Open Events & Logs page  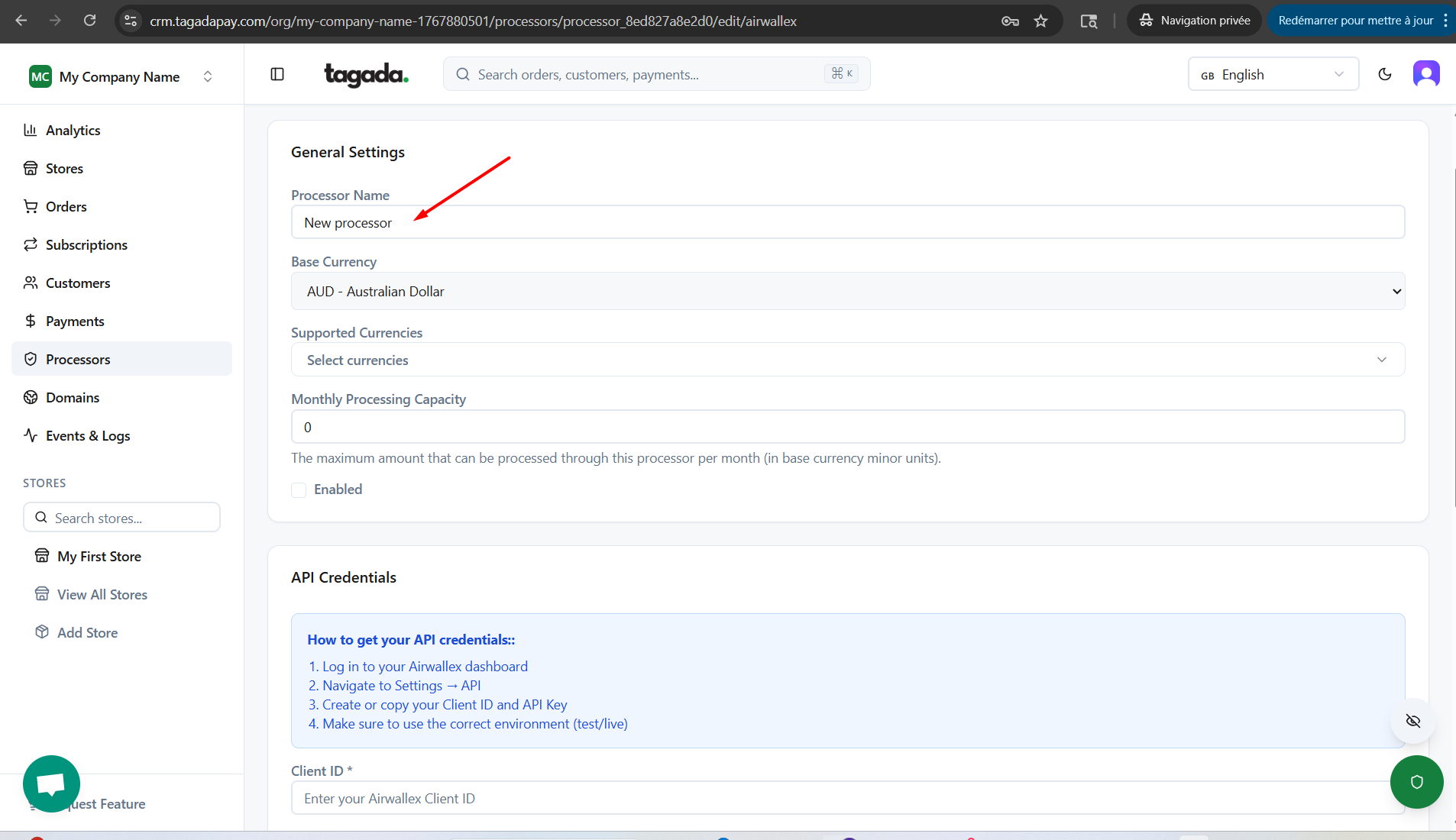(88, 435)
